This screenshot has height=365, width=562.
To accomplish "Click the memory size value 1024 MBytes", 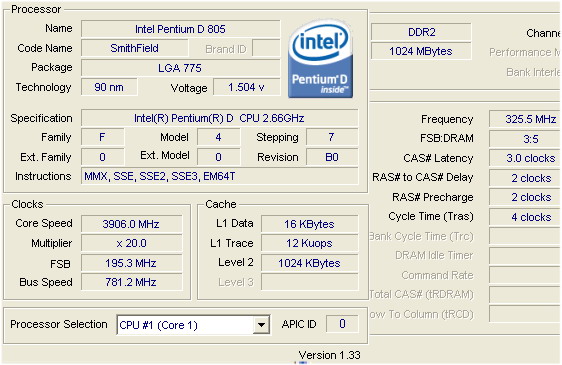I will click(x=421, y=51).
